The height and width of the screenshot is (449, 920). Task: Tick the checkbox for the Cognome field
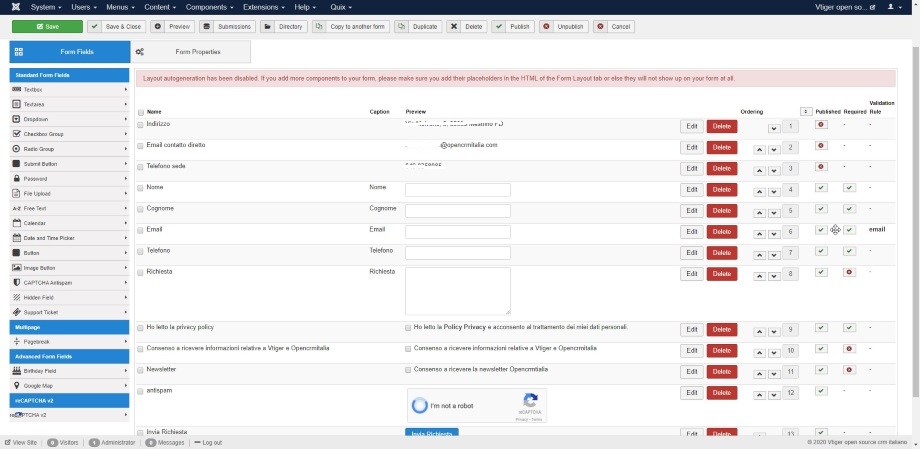pos(140,209)
